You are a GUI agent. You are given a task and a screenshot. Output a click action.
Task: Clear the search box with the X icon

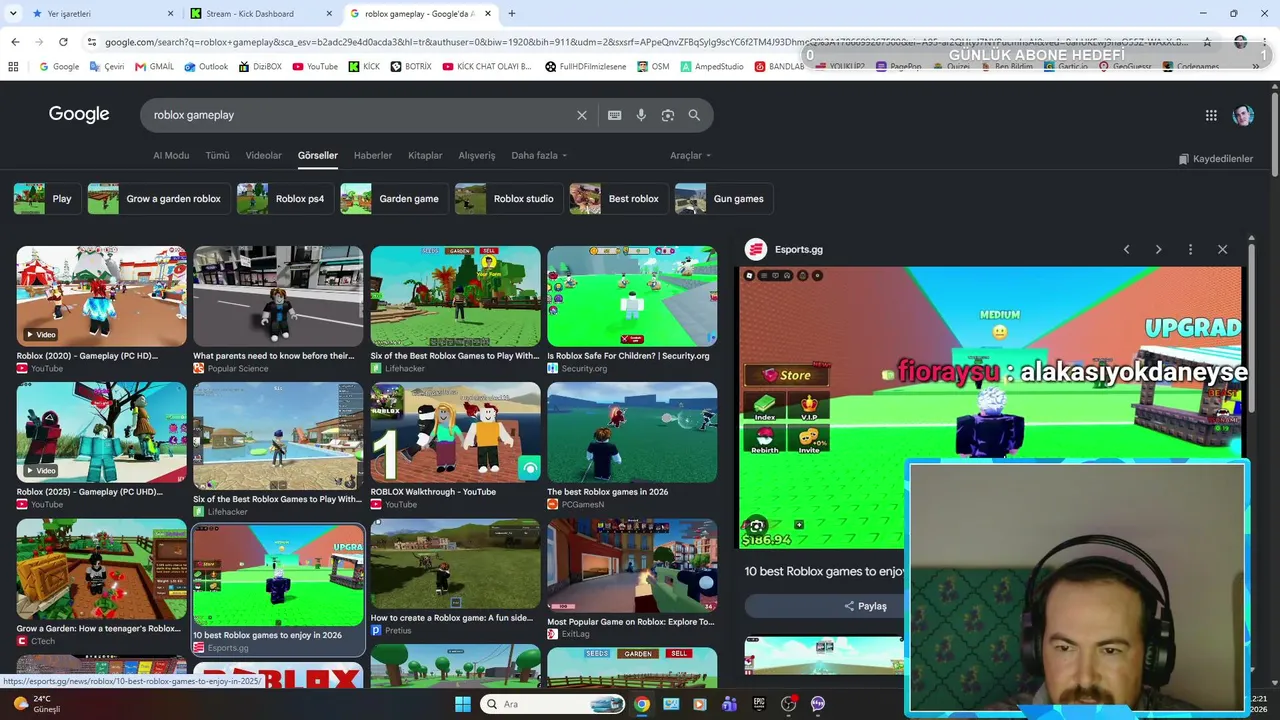coord(582,115)
